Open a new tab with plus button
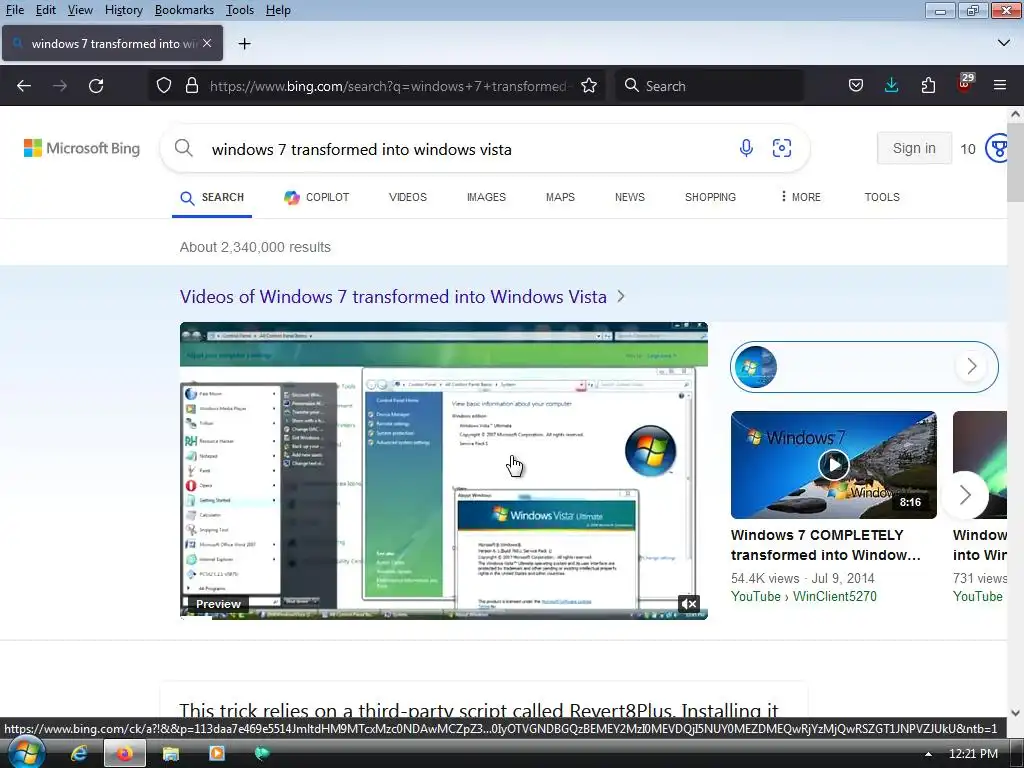This screenshot has width=1024, height=768. pyautogui.click(x=244, y=44)
